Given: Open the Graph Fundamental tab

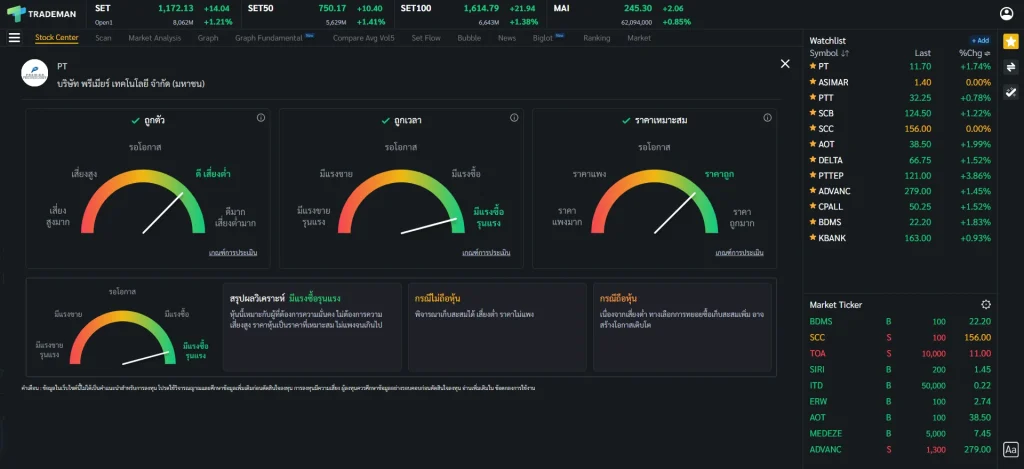Looking at the screenshot, I should [x=269, y=38].
